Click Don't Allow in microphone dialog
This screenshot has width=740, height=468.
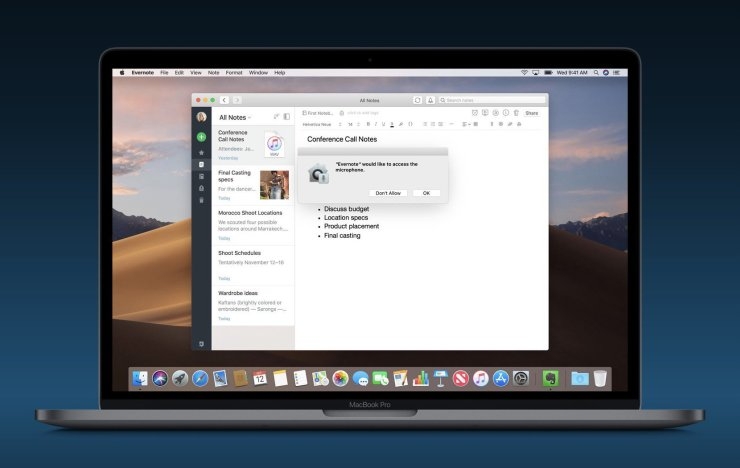(x=388, y=193)
